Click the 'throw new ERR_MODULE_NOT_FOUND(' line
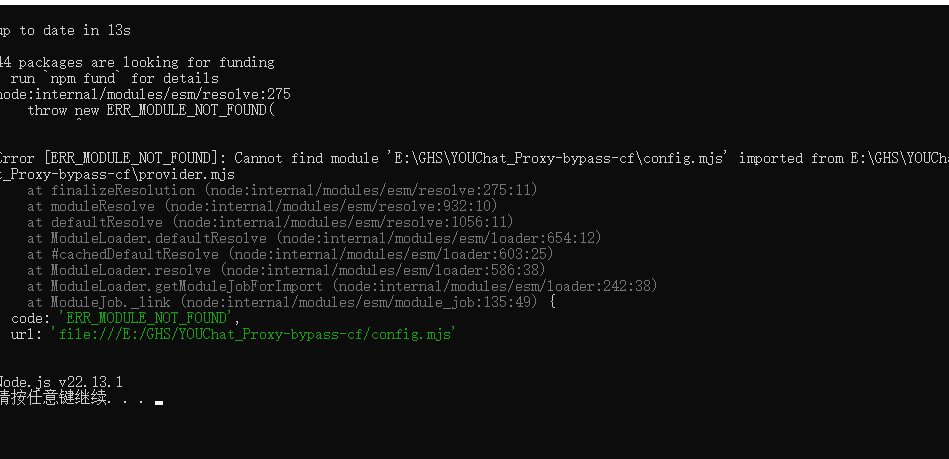 point(150,110)
